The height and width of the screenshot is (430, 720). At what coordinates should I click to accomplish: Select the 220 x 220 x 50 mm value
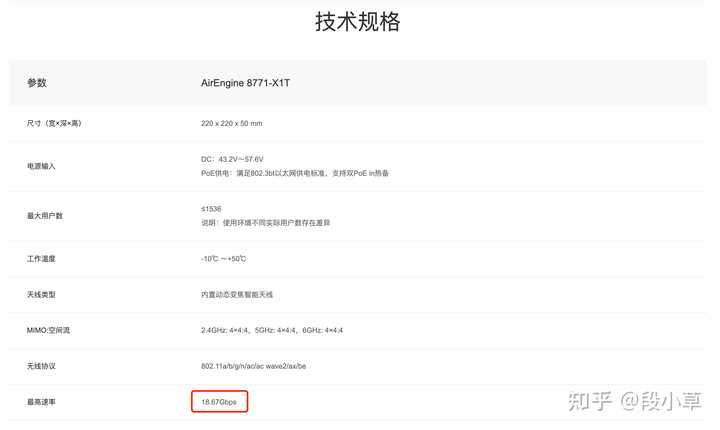pyautogui.click(x=231, y=123)
